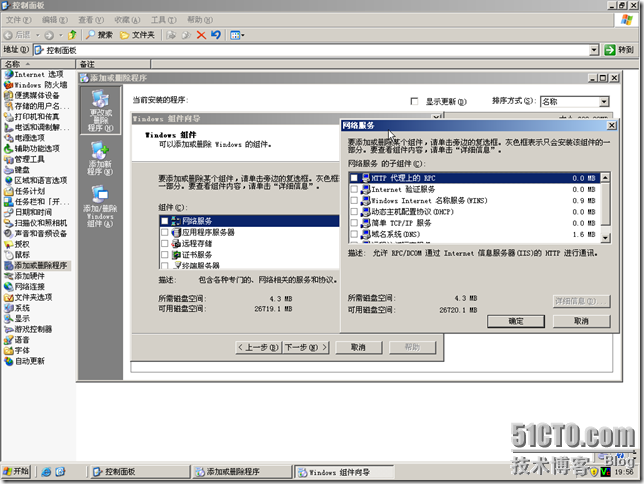Viewport: 644px width, 484px height.
Task: Click 转到 button beside address bar
Action: click(x=619, y=50)
